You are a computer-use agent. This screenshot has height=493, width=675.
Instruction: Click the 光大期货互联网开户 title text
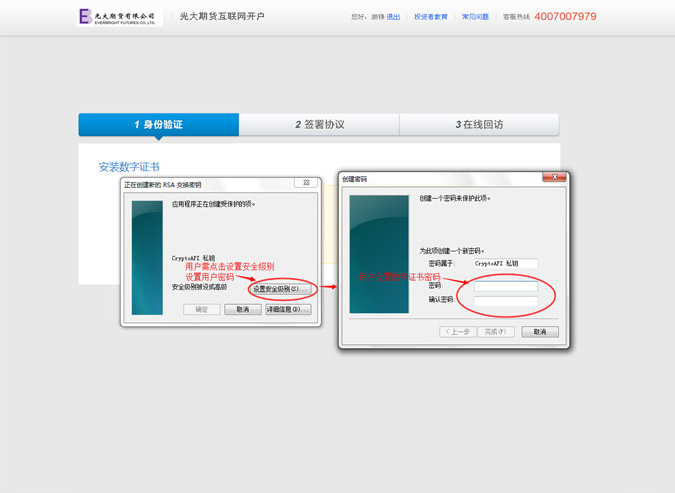(222, 16)
